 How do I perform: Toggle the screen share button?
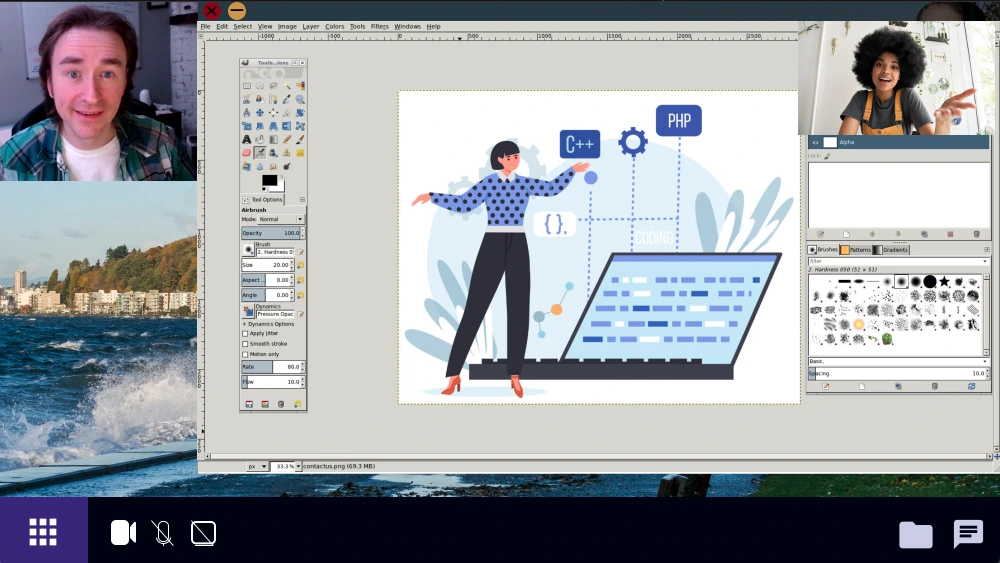click(x=203, y=532)
